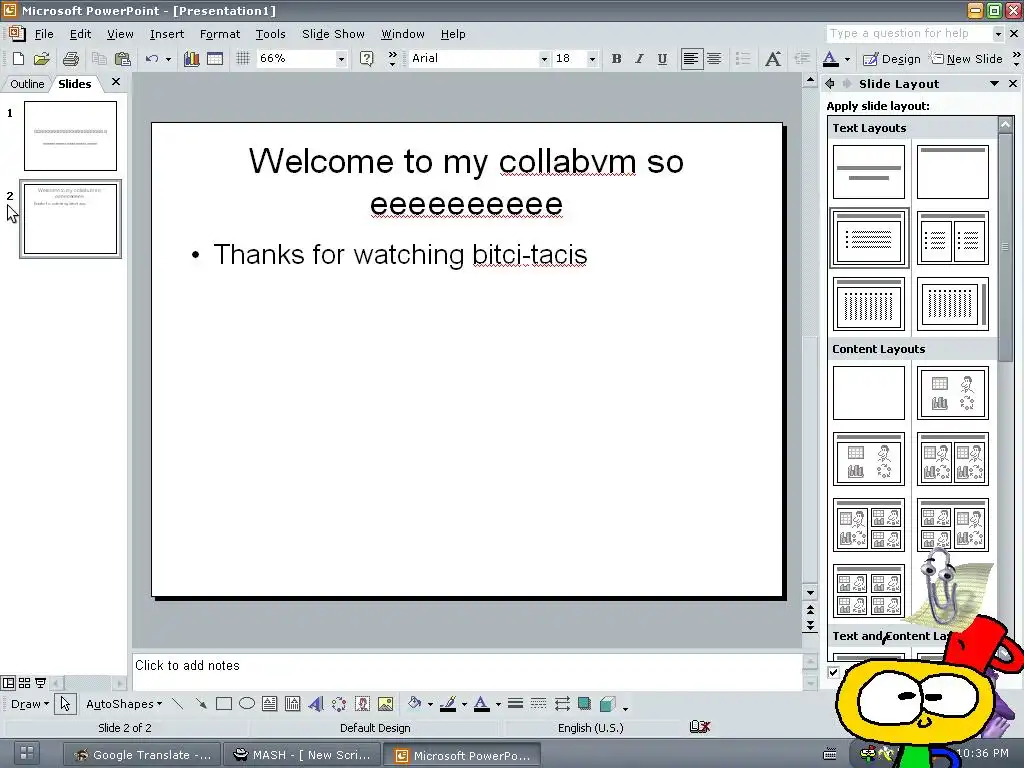This screenshot has width=1024, height=768.
Task: Increase font size with large A icon
Action: click(773, 59)
